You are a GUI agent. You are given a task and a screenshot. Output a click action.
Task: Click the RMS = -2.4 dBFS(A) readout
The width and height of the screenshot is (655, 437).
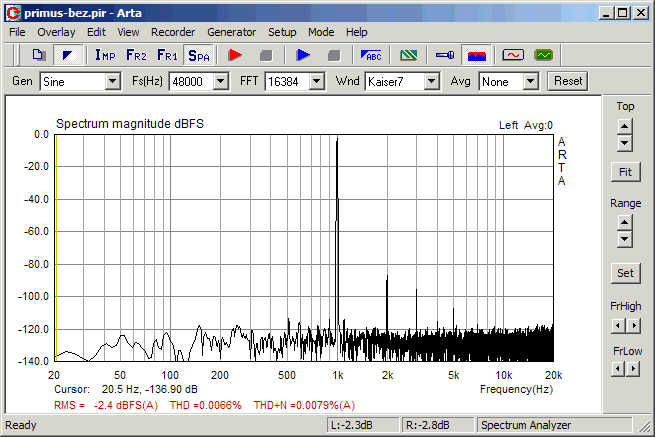coord(106,405)
